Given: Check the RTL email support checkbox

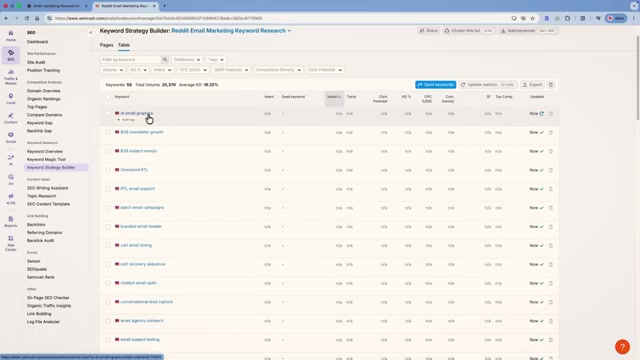Looking at the screenshot, I should (108, 189).
